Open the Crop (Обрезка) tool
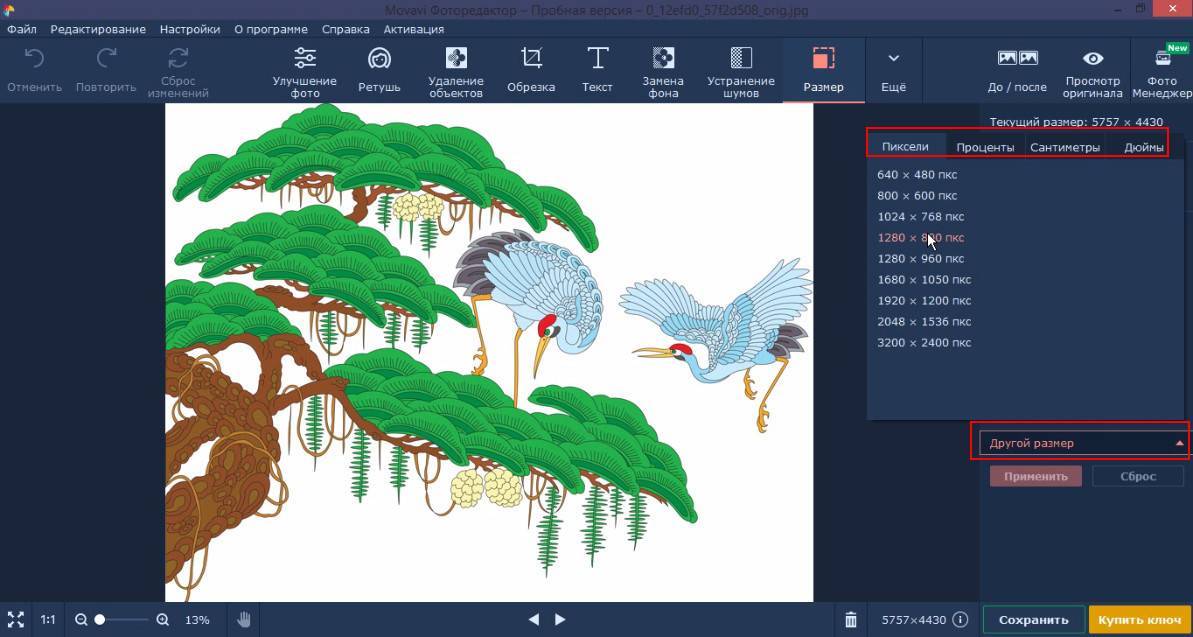This screenshot has width=1193, height=637. [x=531, y=69]
